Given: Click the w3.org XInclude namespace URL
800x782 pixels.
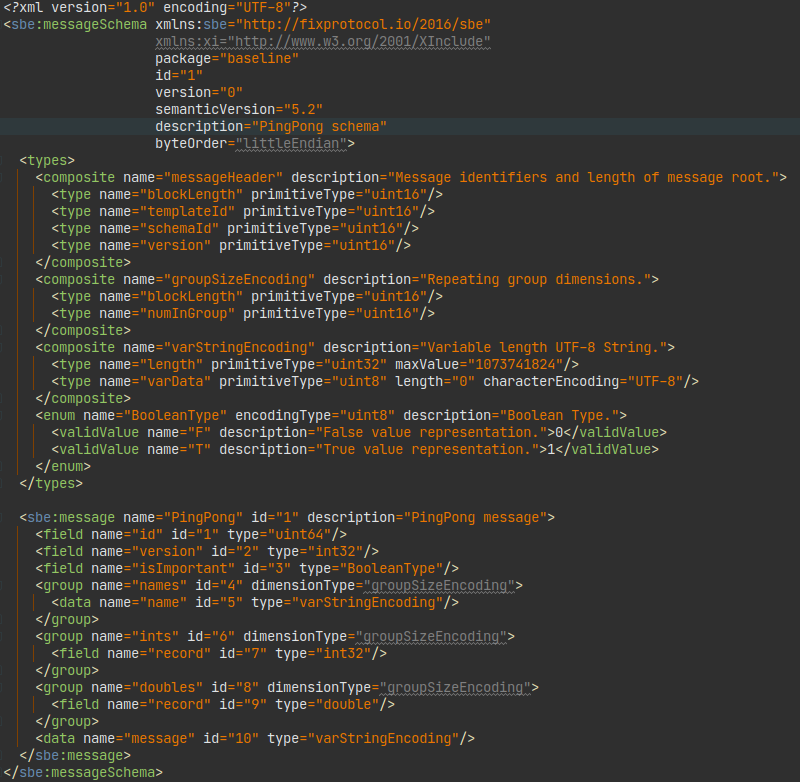Looking at the screenshot, I should point(359,41).
